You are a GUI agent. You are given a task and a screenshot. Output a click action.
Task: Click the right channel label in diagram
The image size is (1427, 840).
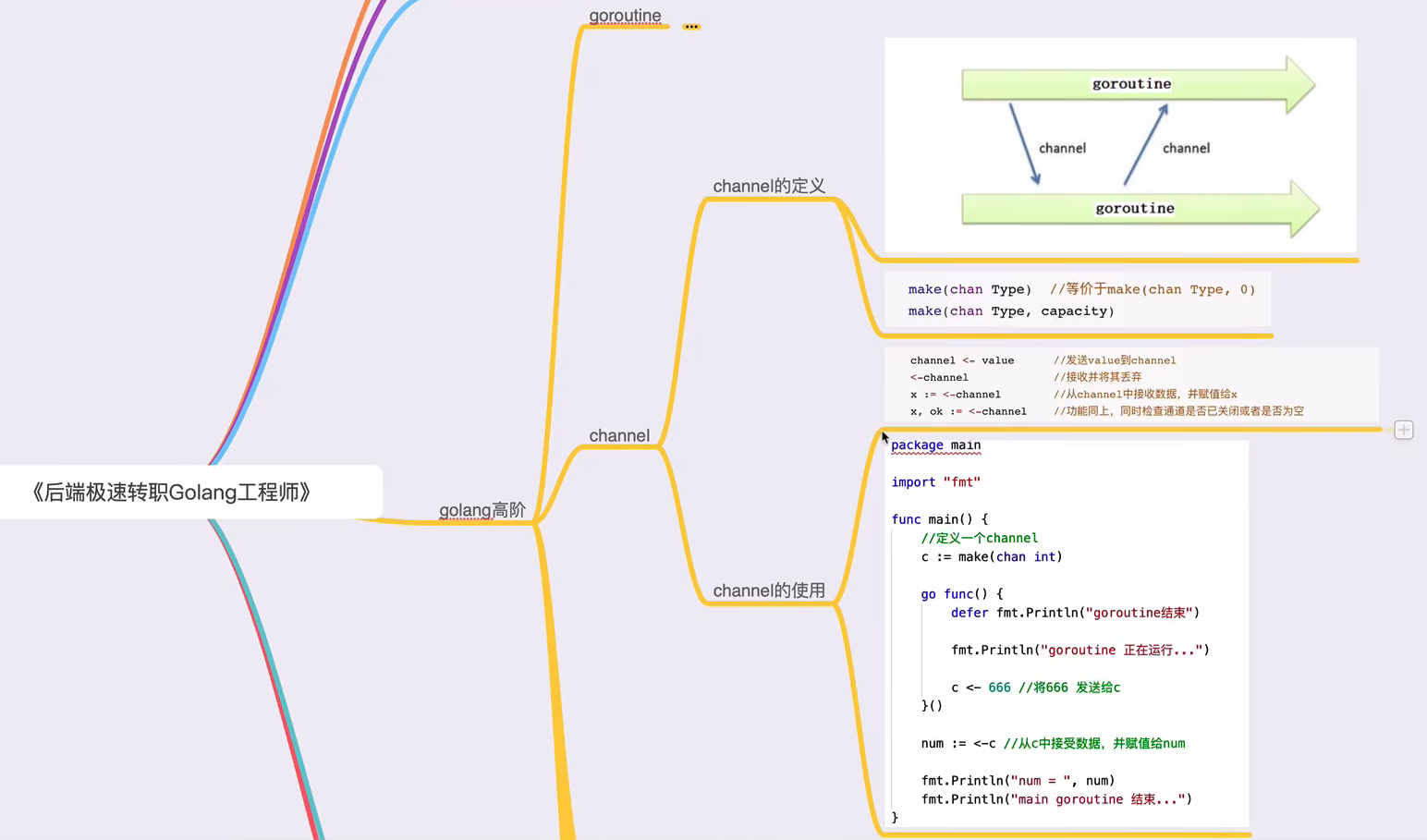tap(1186, 148)
